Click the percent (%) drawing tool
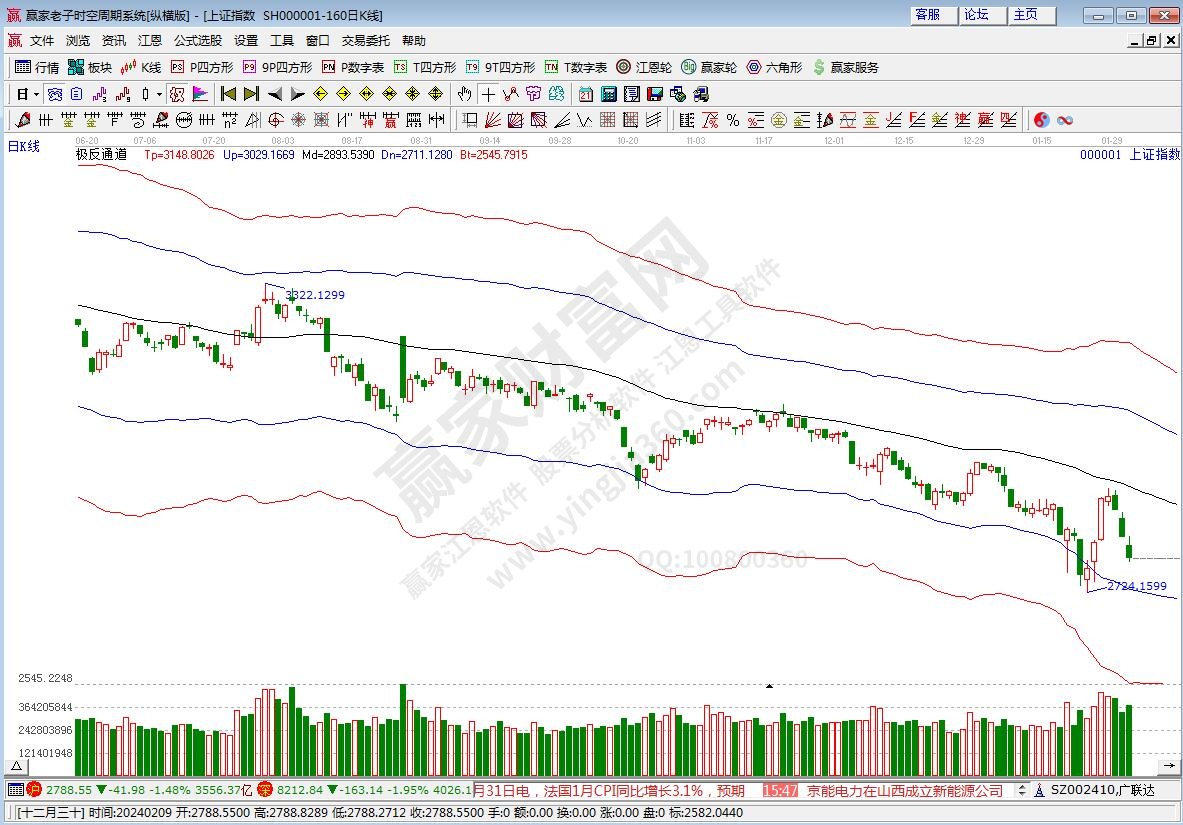1183x825 pixels. [732, 120]
